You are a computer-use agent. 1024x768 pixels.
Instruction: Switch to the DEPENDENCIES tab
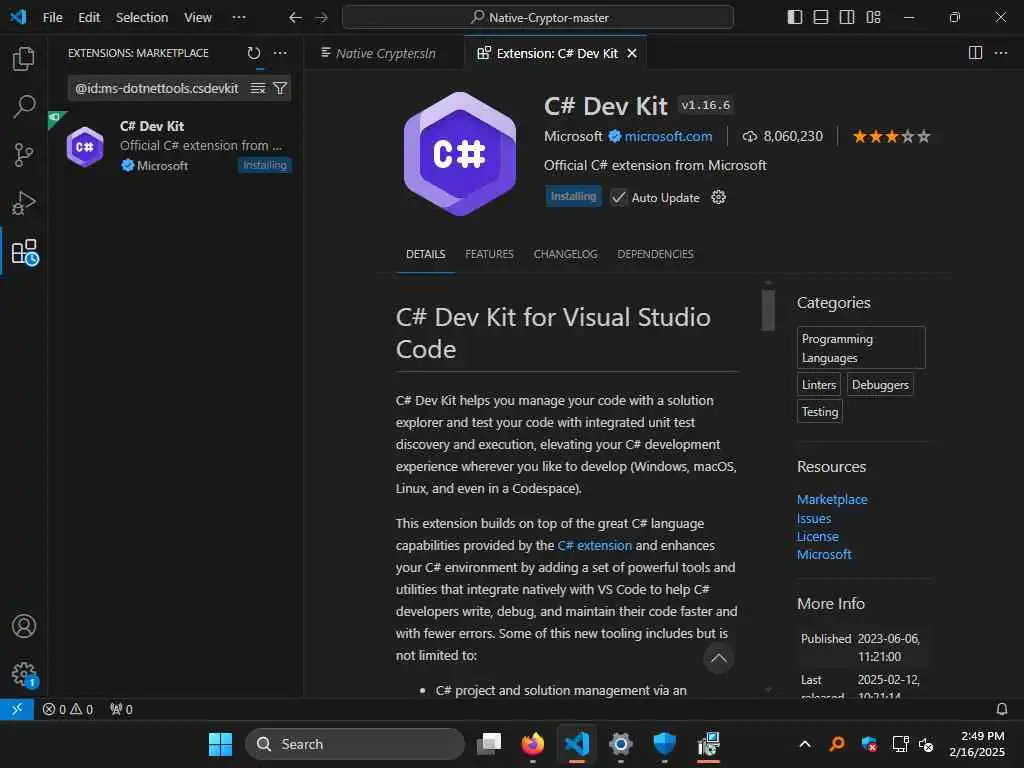(x=655, y=254)
